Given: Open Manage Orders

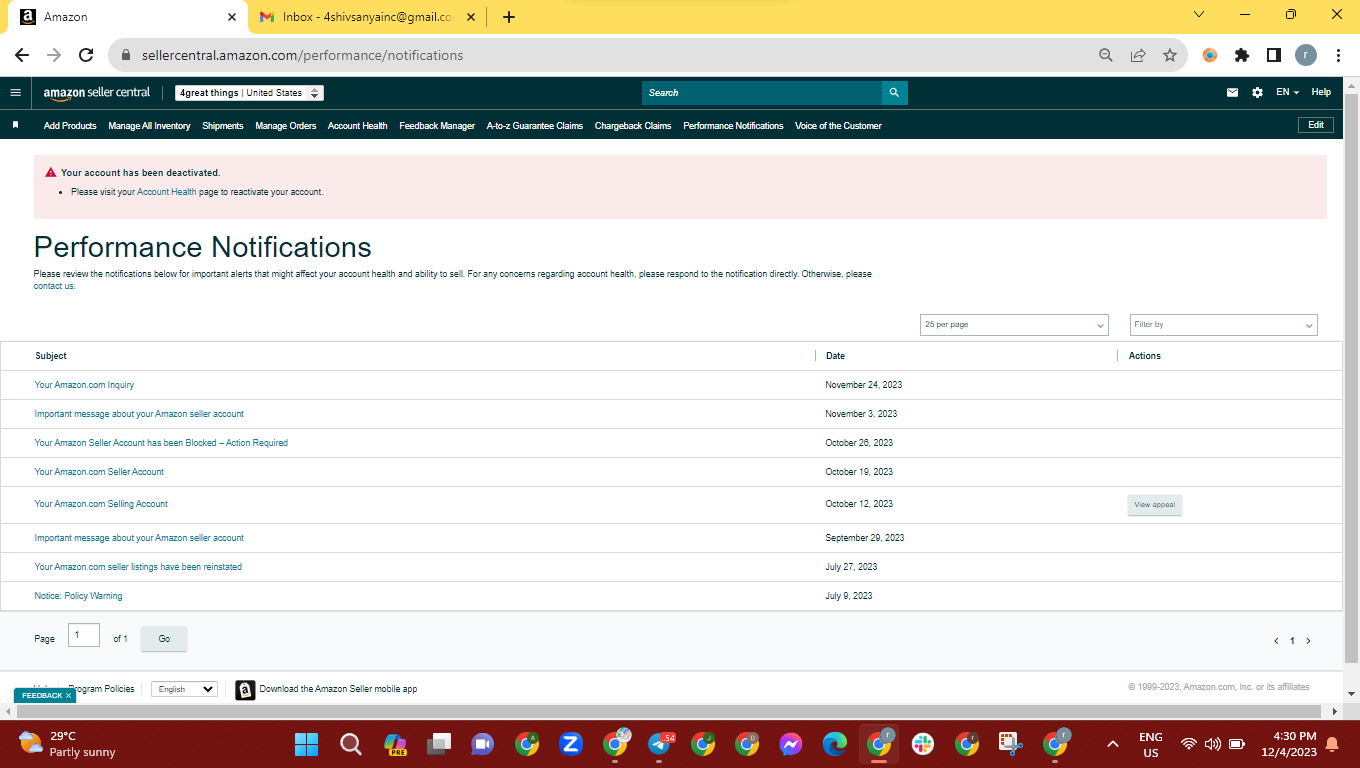Looking at the screenshot, I should pyautogui.click(x=286, y=126).
